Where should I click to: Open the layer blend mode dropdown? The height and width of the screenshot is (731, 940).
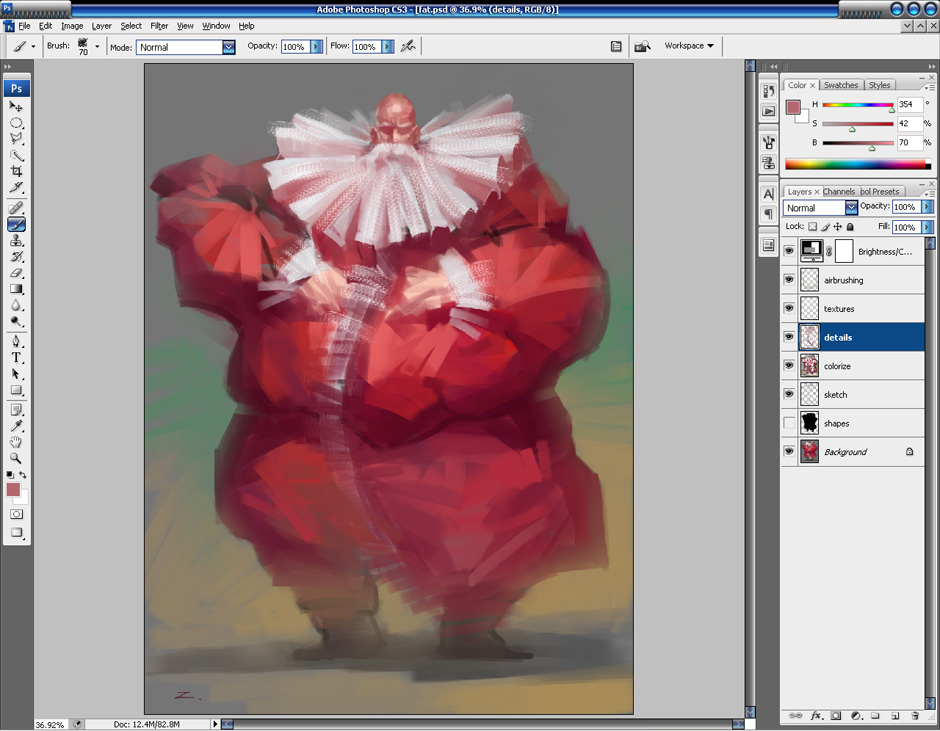click(x=851, y=208)
